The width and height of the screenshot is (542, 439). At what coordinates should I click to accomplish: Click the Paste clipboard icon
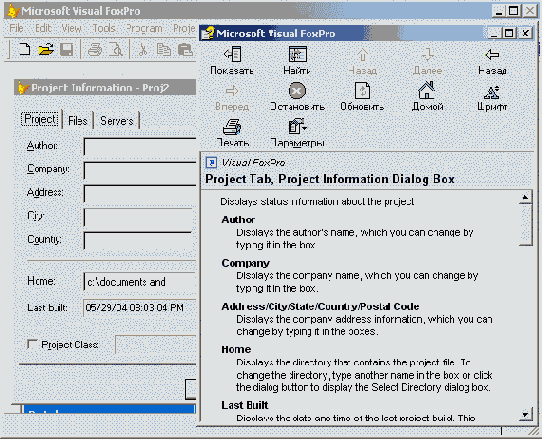[185, 49]
